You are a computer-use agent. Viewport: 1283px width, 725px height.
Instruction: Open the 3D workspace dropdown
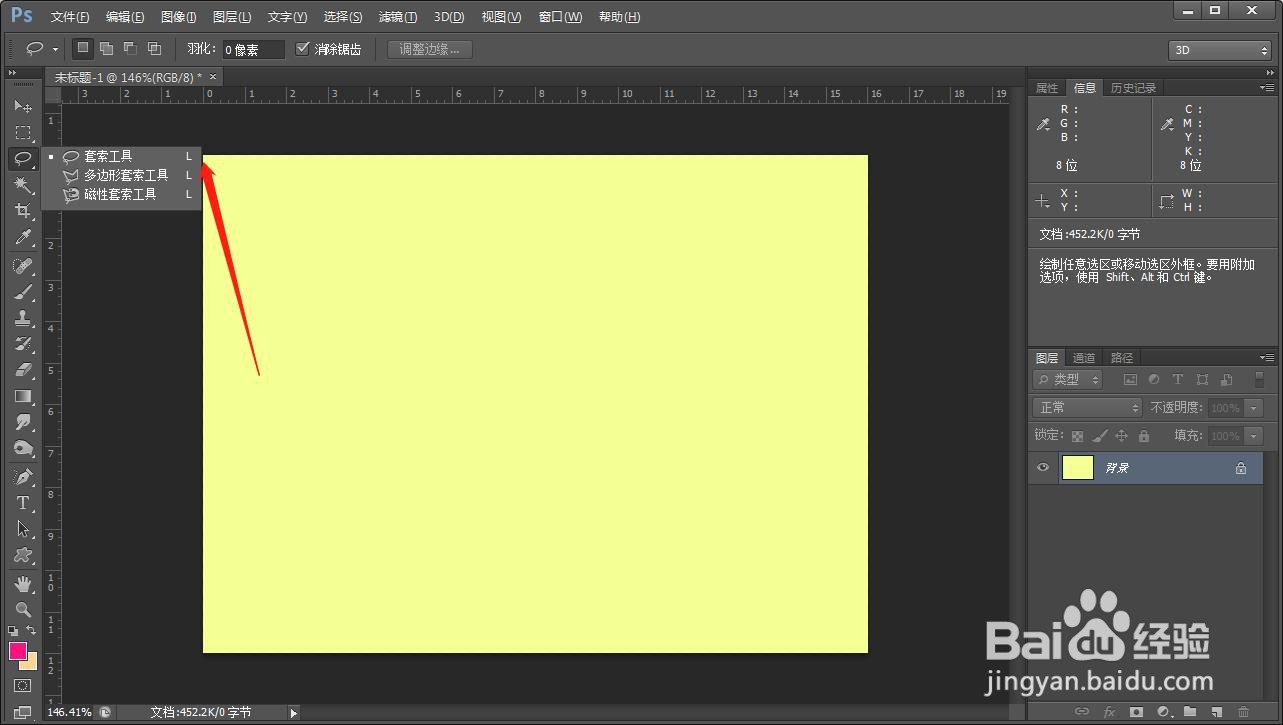1219,50
